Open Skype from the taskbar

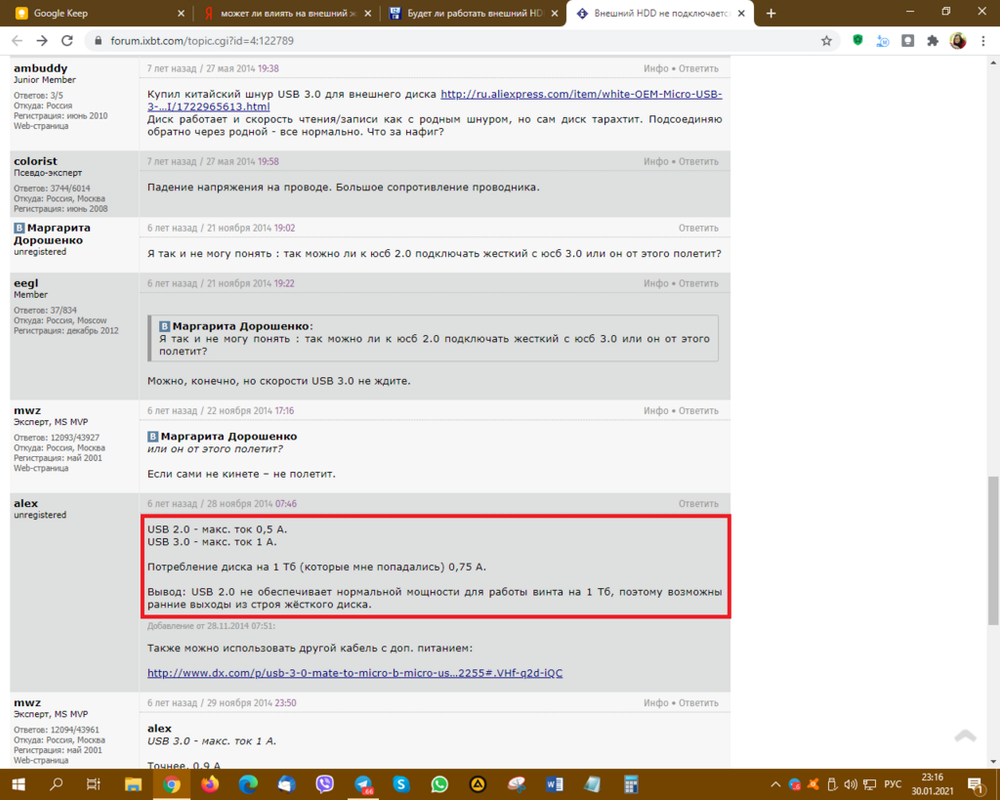(401, 784)
